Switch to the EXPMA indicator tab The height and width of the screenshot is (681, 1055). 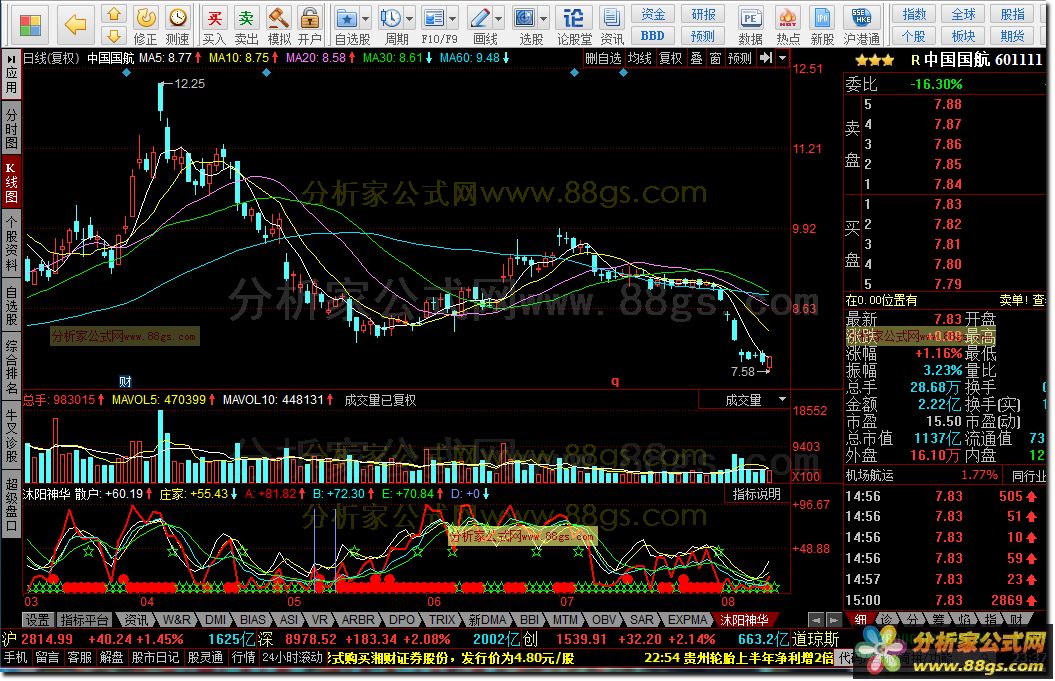[x=687, y=619]
